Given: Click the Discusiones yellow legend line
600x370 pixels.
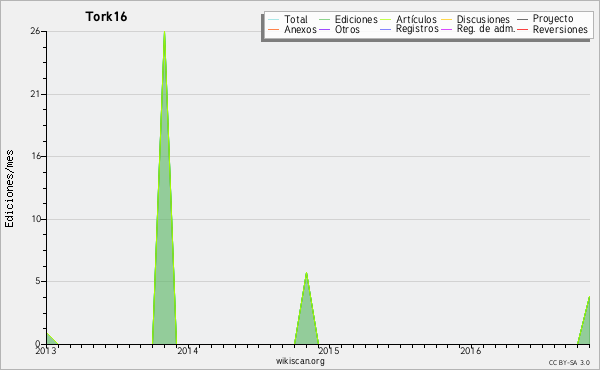Looking at the screenshot, I should tap(446, 20).
